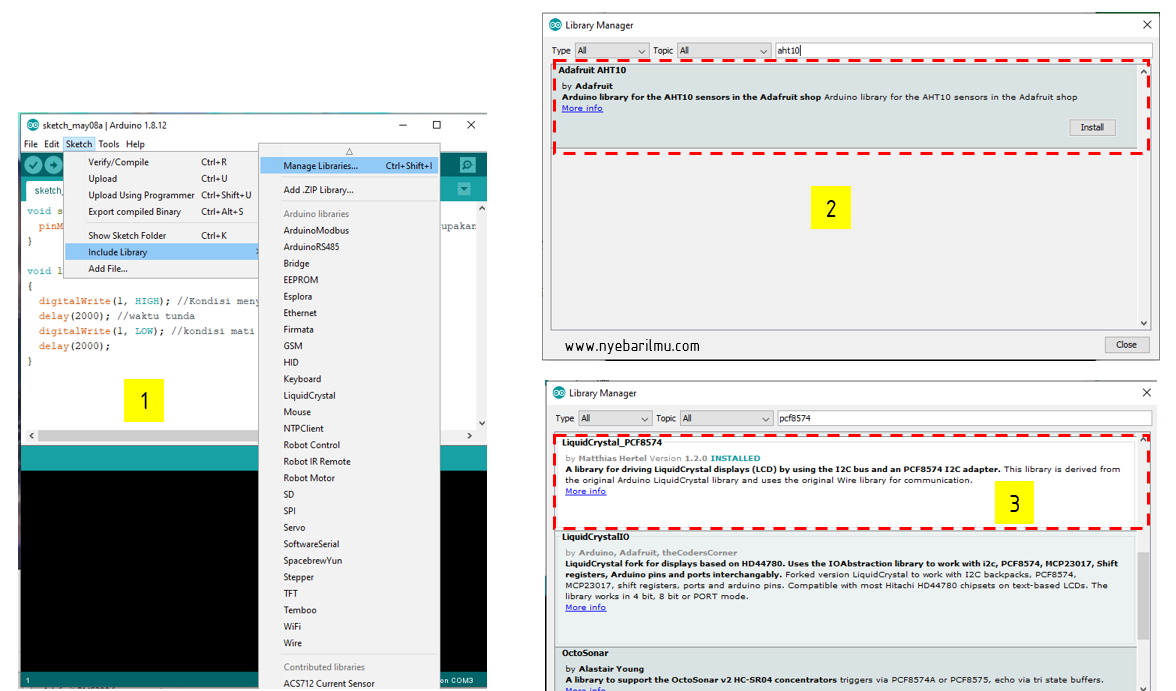Image resolution: width=1176 pixels, height=691 pixels.
Task: Click the pcf8574 search field
Action: pyautogui.click(x=964, y=419)
